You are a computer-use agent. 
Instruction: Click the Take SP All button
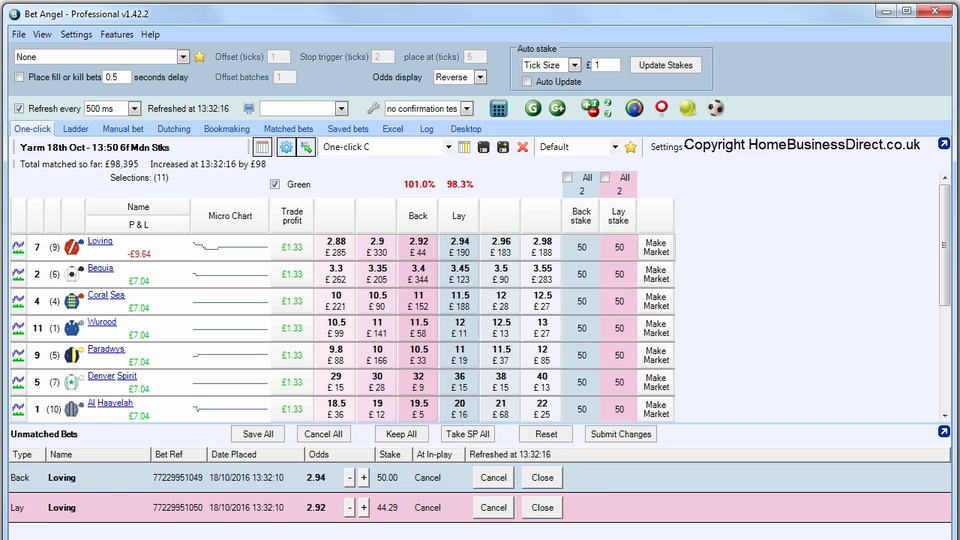[x=468, y=434]
